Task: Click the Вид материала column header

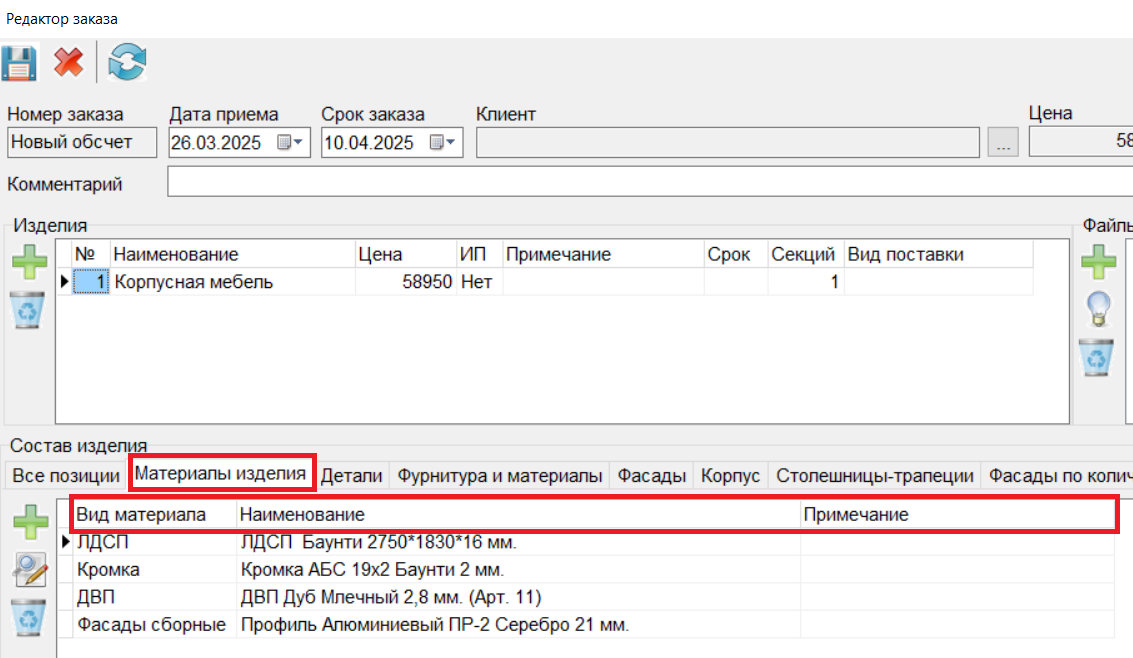Action: pyautogui.click(x=141, y=514)
